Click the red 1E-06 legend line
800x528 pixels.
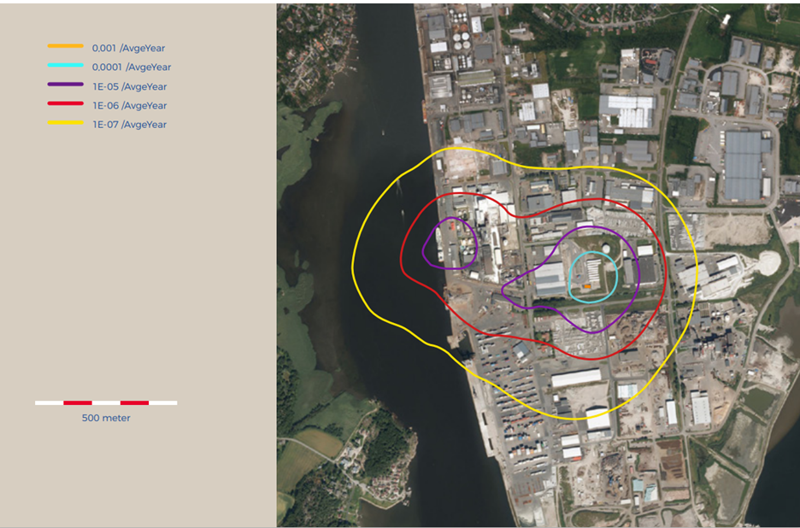(65, 104)
